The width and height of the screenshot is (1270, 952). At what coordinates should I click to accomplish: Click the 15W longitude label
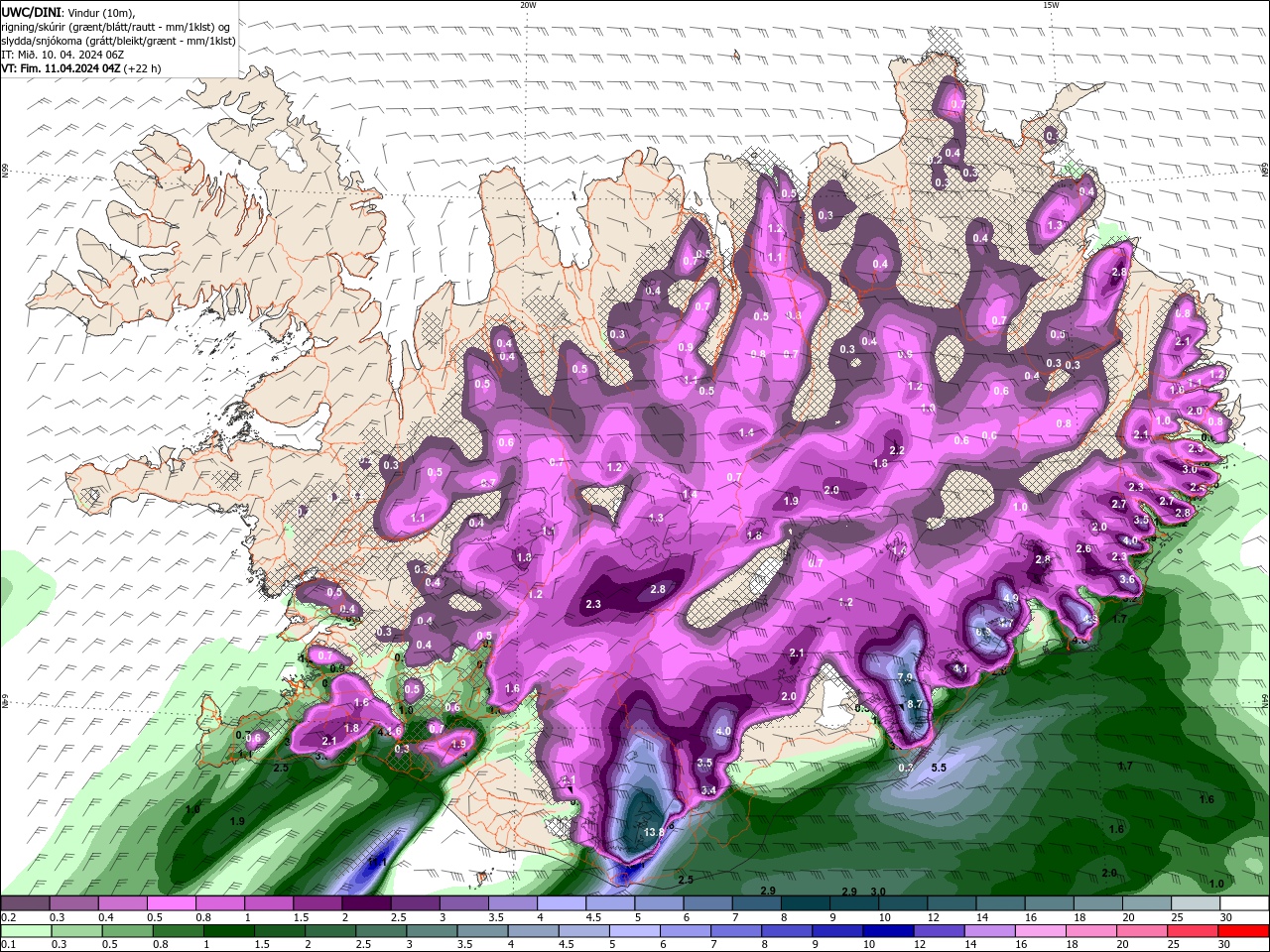pyautogui.click(x=1051, y=5)
